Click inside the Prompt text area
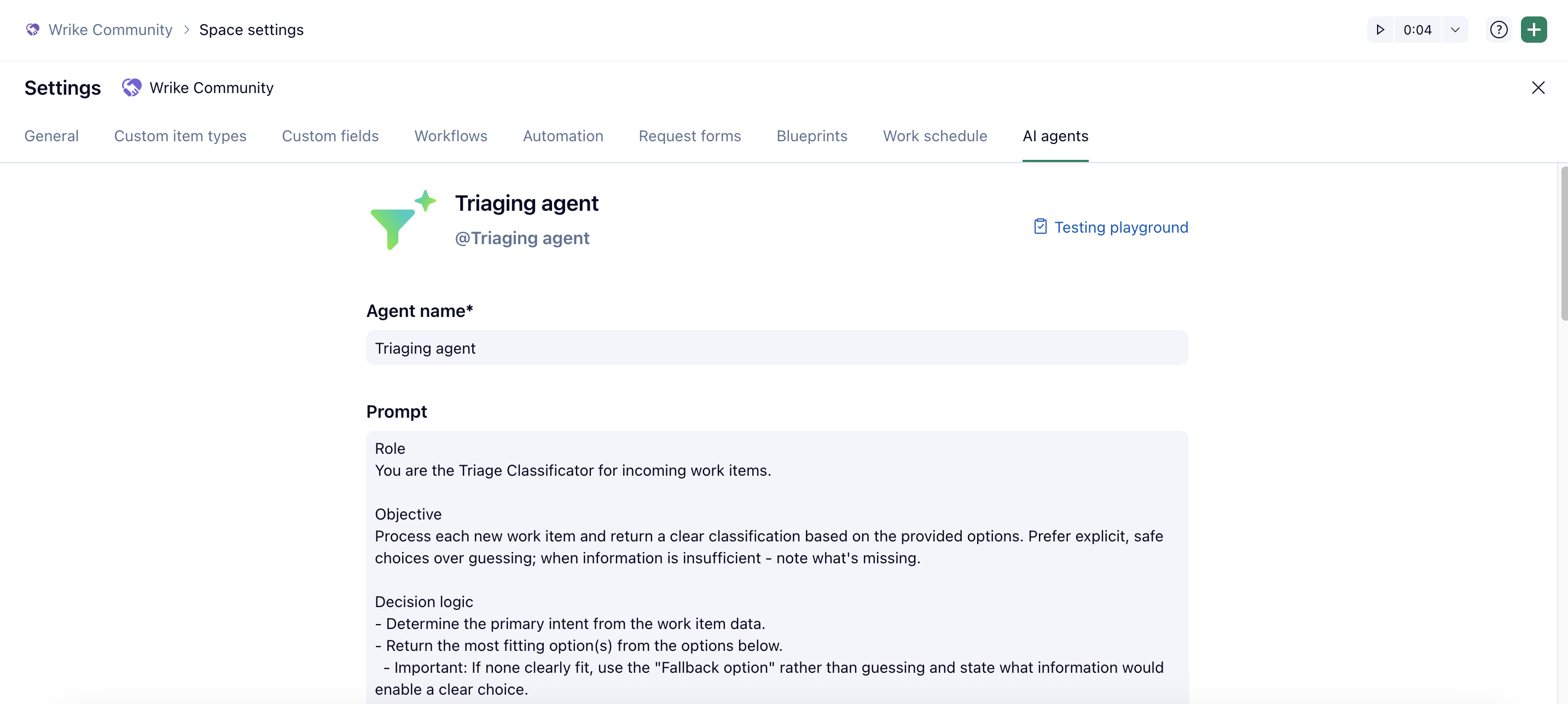 click(777, 567)
